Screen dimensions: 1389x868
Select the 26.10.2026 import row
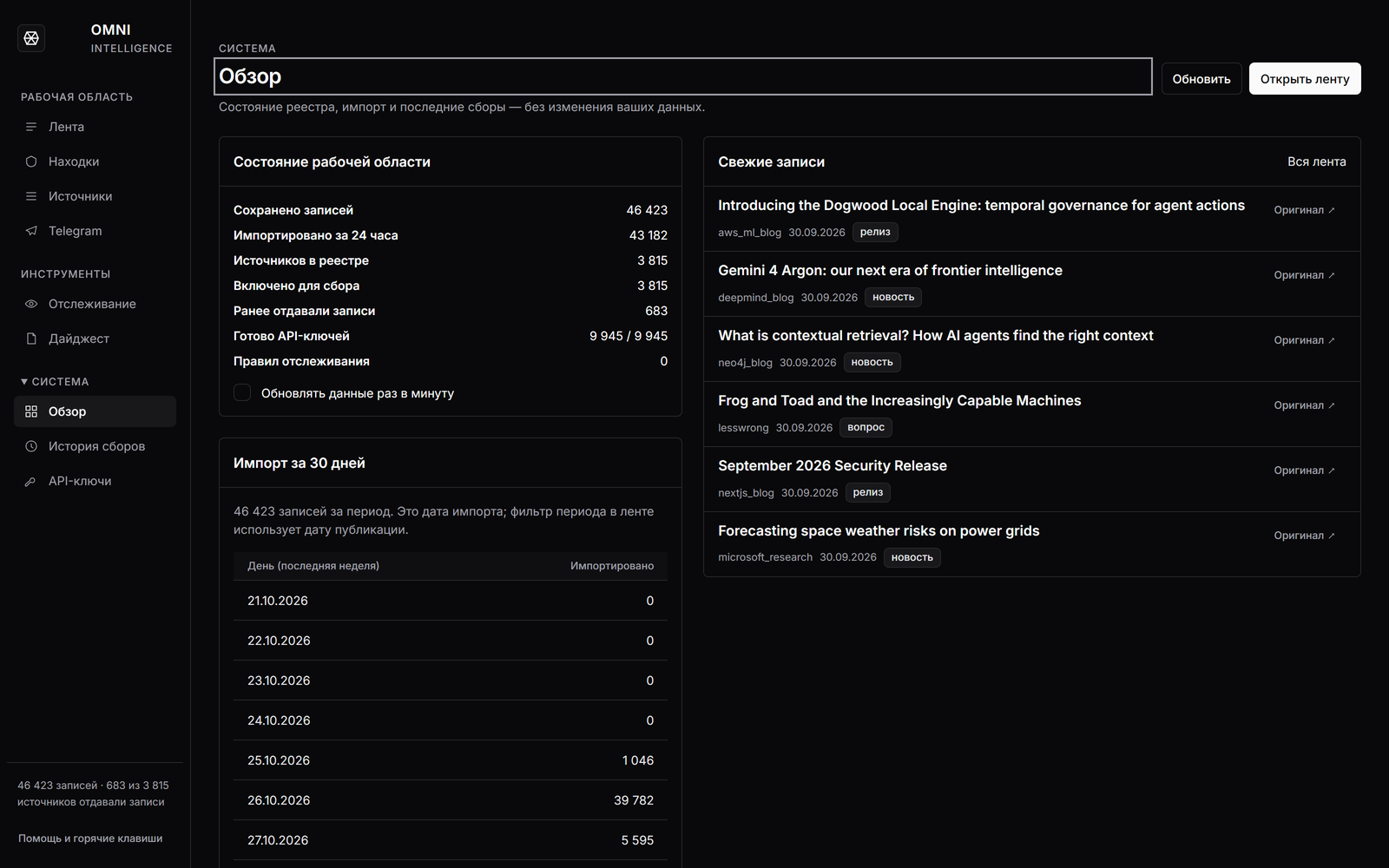451,800
